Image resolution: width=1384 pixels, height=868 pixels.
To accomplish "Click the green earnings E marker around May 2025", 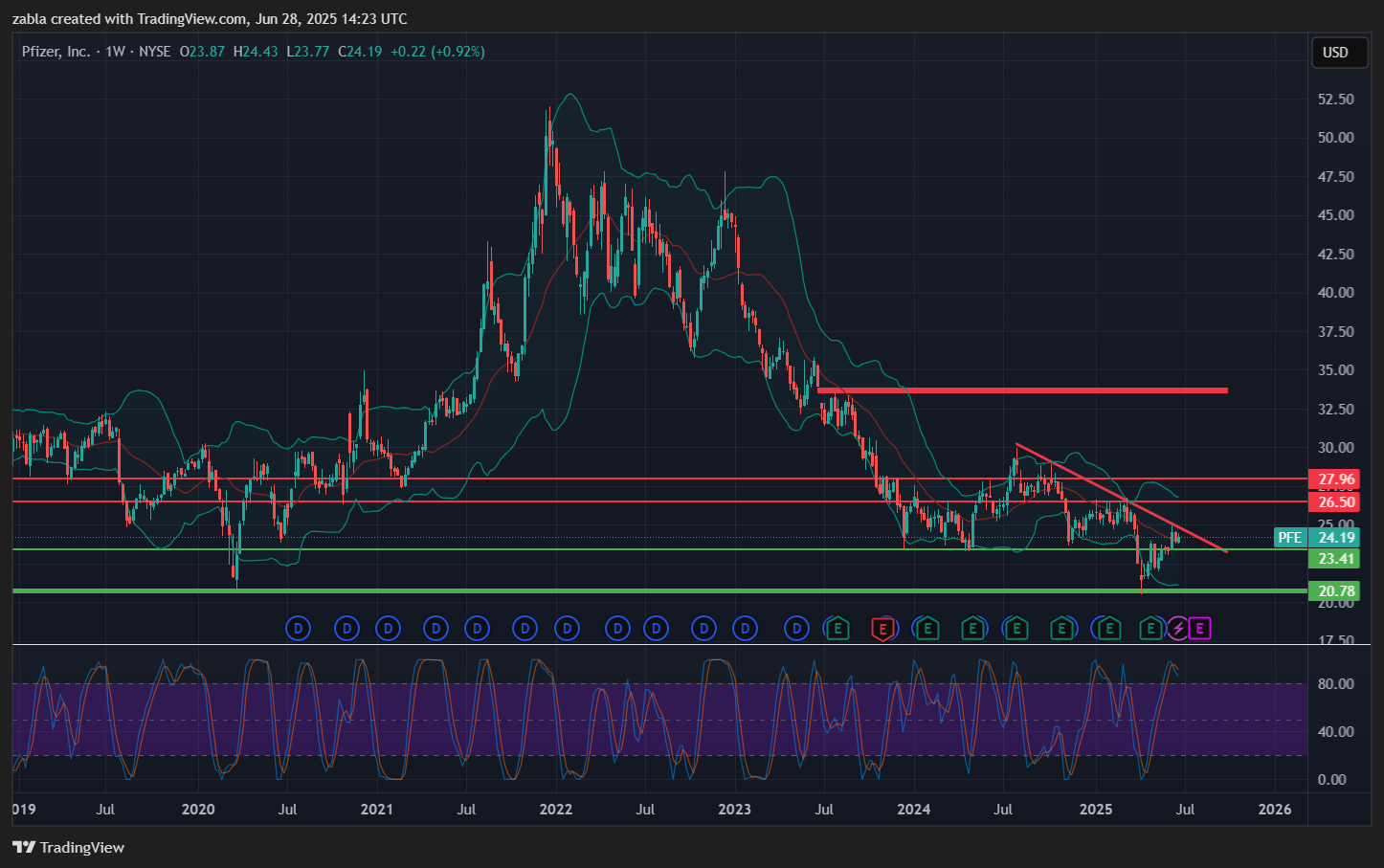I will click(1150, 629).
